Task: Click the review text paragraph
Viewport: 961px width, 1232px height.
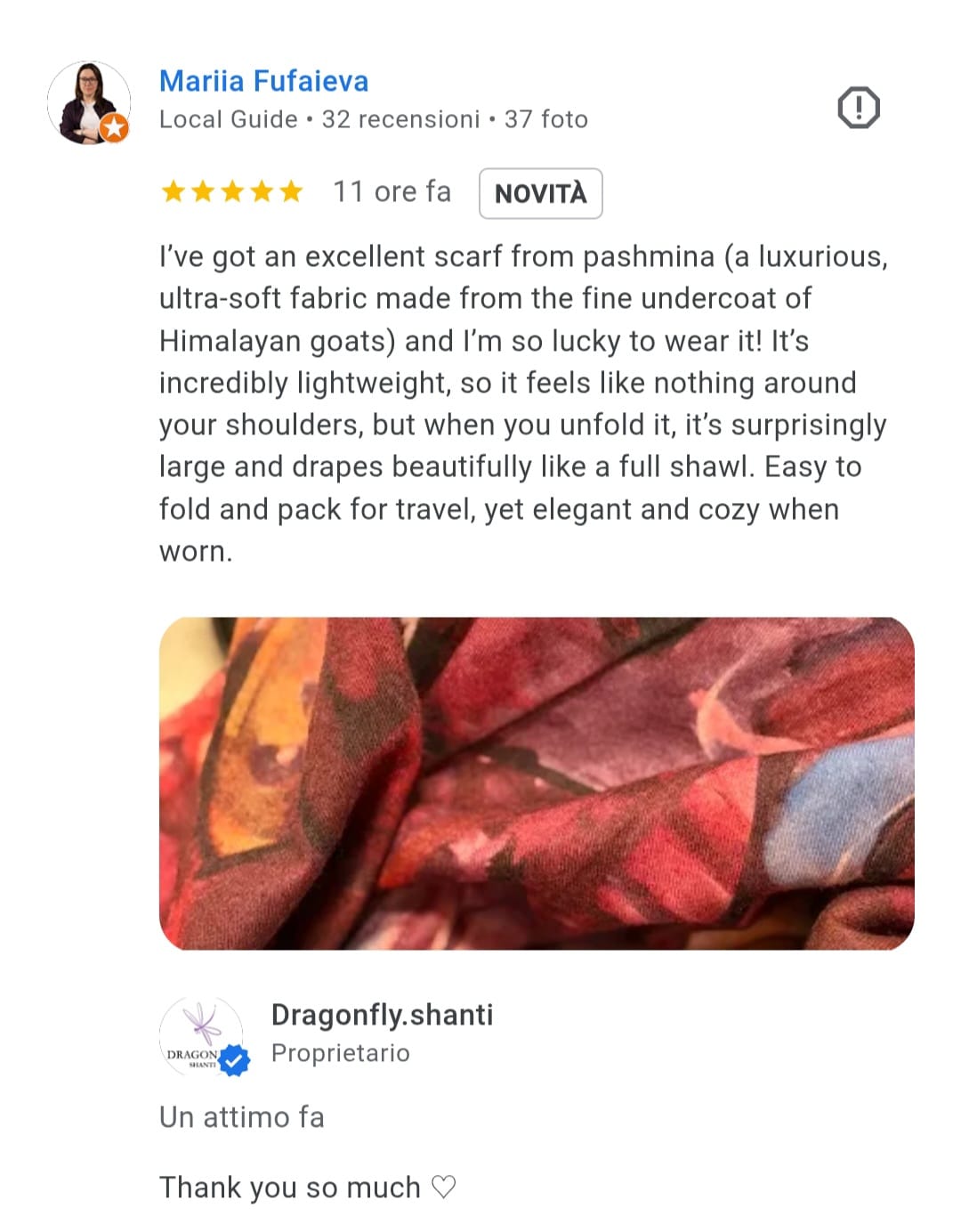Action: click(523, 404)
